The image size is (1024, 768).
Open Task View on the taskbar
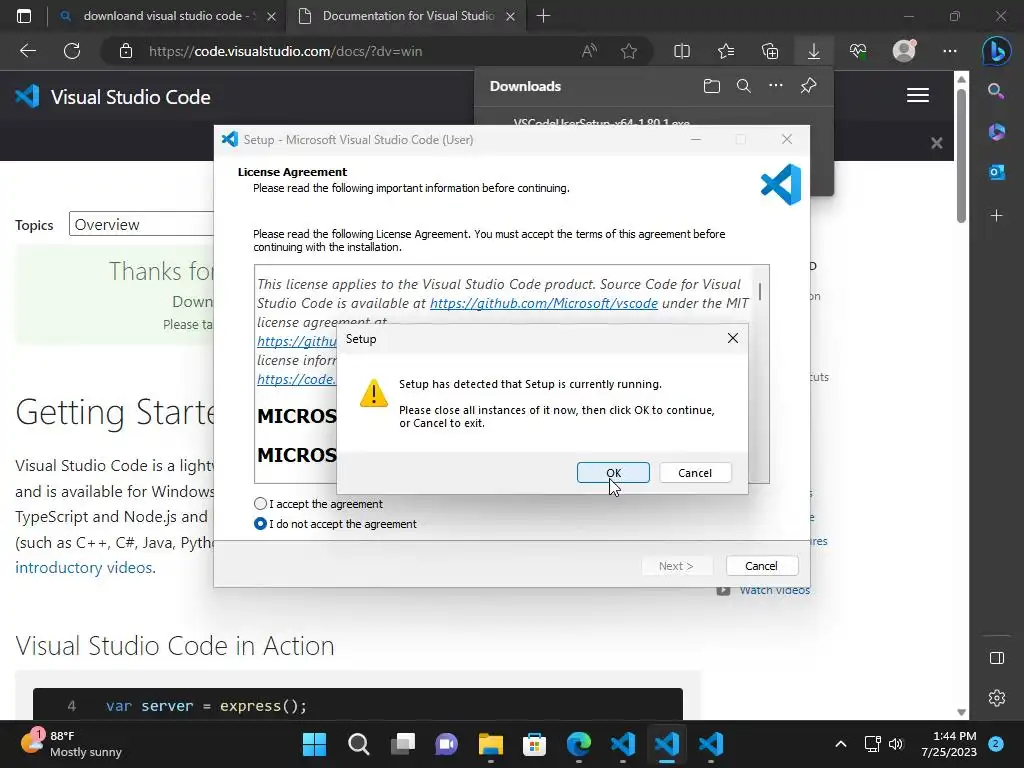402,744
